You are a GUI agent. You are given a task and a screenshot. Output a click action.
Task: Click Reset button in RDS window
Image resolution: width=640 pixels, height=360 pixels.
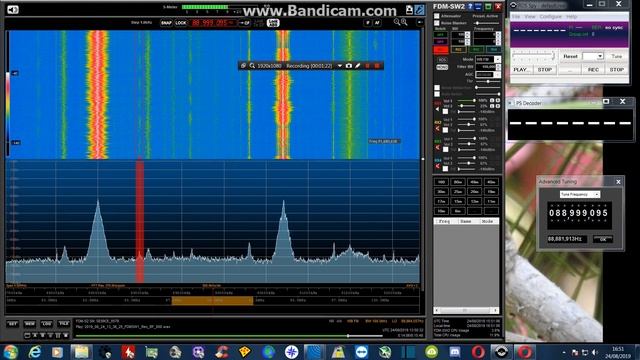[570, 56]
